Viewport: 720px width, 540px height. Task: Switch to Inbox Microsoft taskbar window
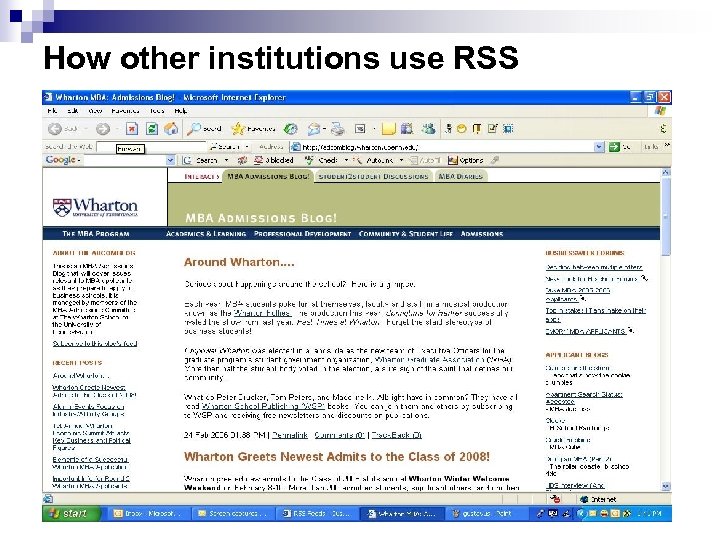(147, 513)
